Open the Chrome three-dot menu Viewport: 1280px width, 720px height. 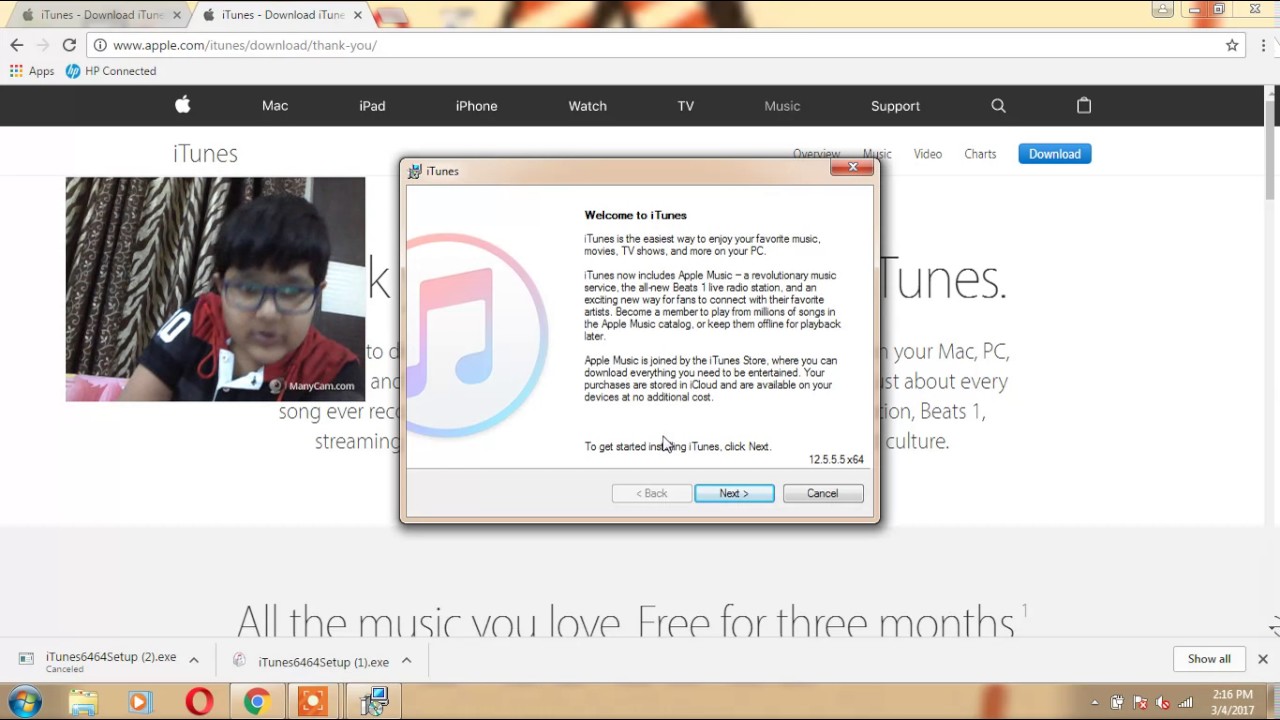1264,45
